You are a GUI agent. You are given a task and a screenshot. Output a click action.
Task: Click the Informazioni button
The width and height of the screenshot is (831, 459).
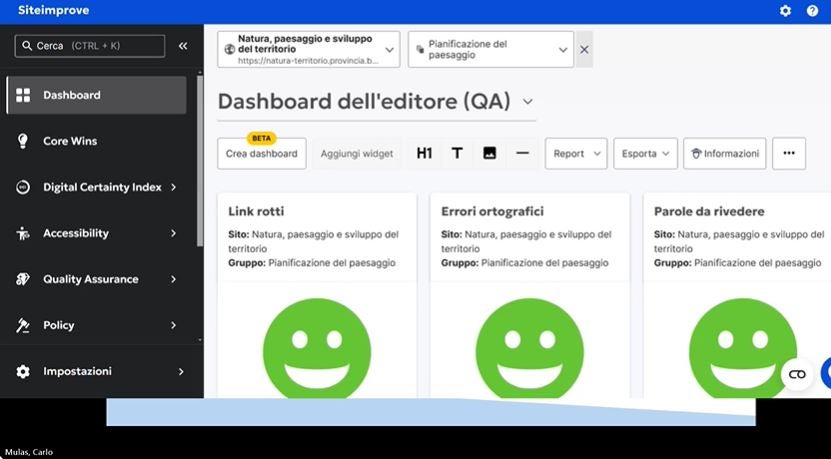click(724, 153)
